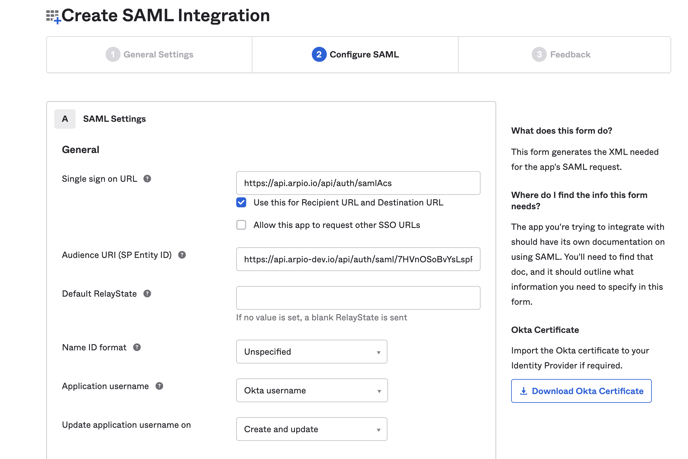
Task: Click the step 2 circle icon
Action: pos(319,54)
